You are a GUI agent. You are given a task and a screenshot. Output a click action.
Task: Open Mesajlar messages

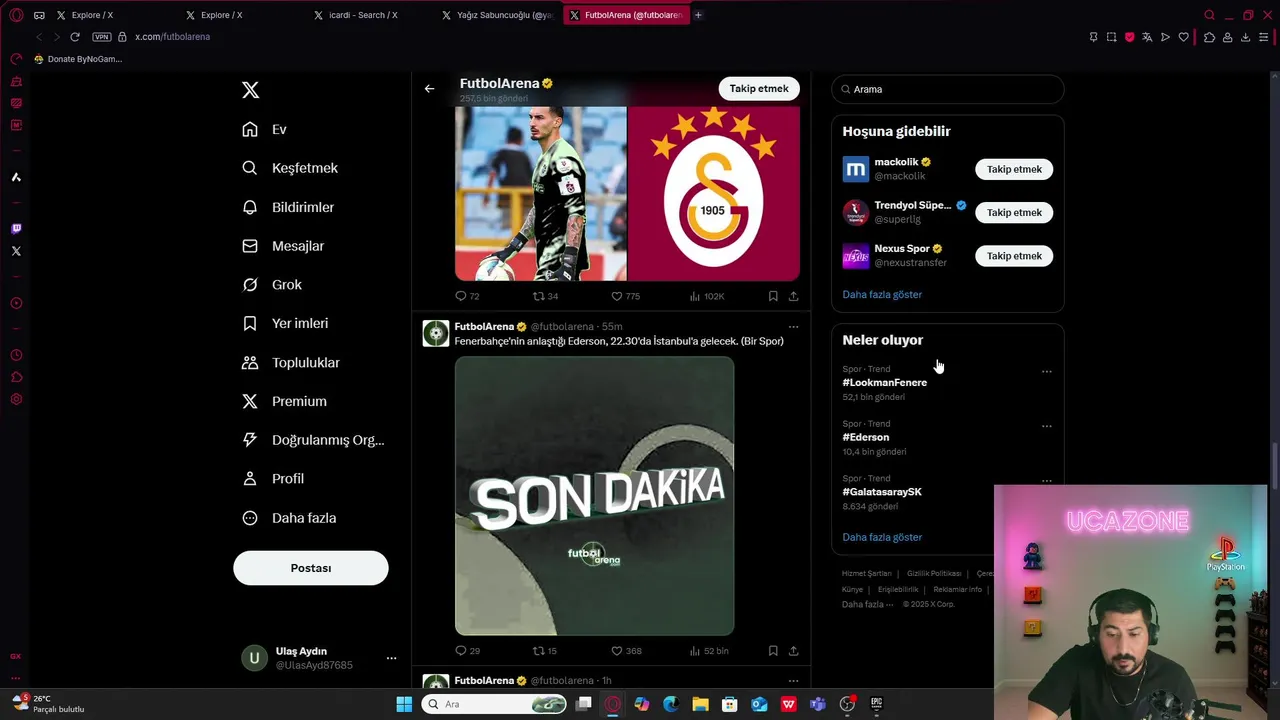coord(283,246)
